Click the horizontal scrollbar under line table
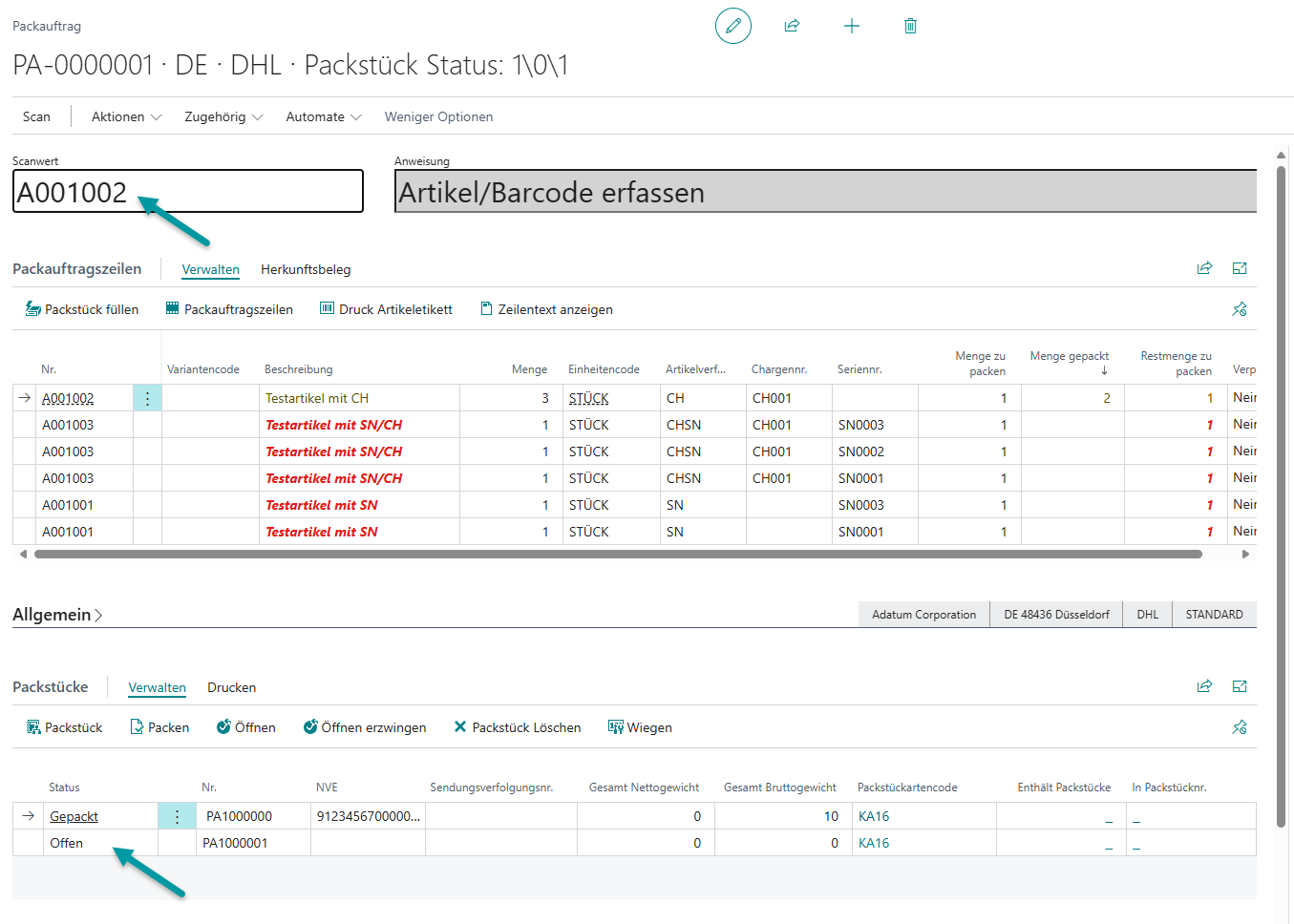 pyautogui.click(x=617, y=554)
